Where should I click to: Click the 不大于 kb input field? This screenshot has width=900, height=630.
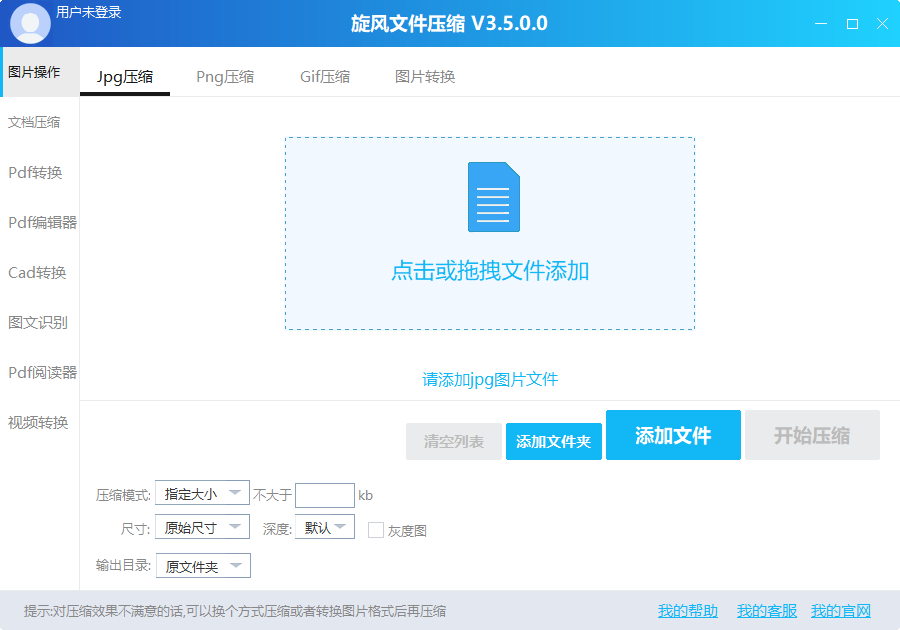325,494
